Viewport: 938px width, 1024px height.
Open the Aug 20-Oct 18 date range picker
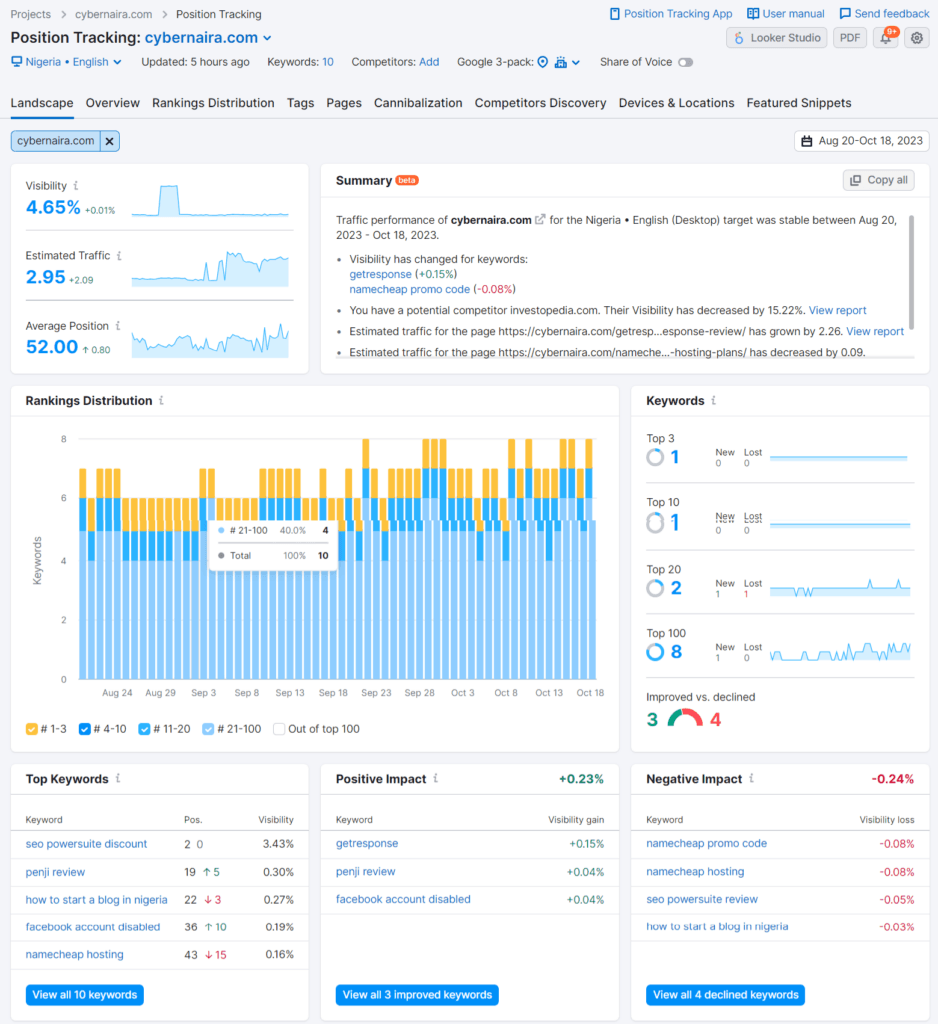click(x=861, y=141)
